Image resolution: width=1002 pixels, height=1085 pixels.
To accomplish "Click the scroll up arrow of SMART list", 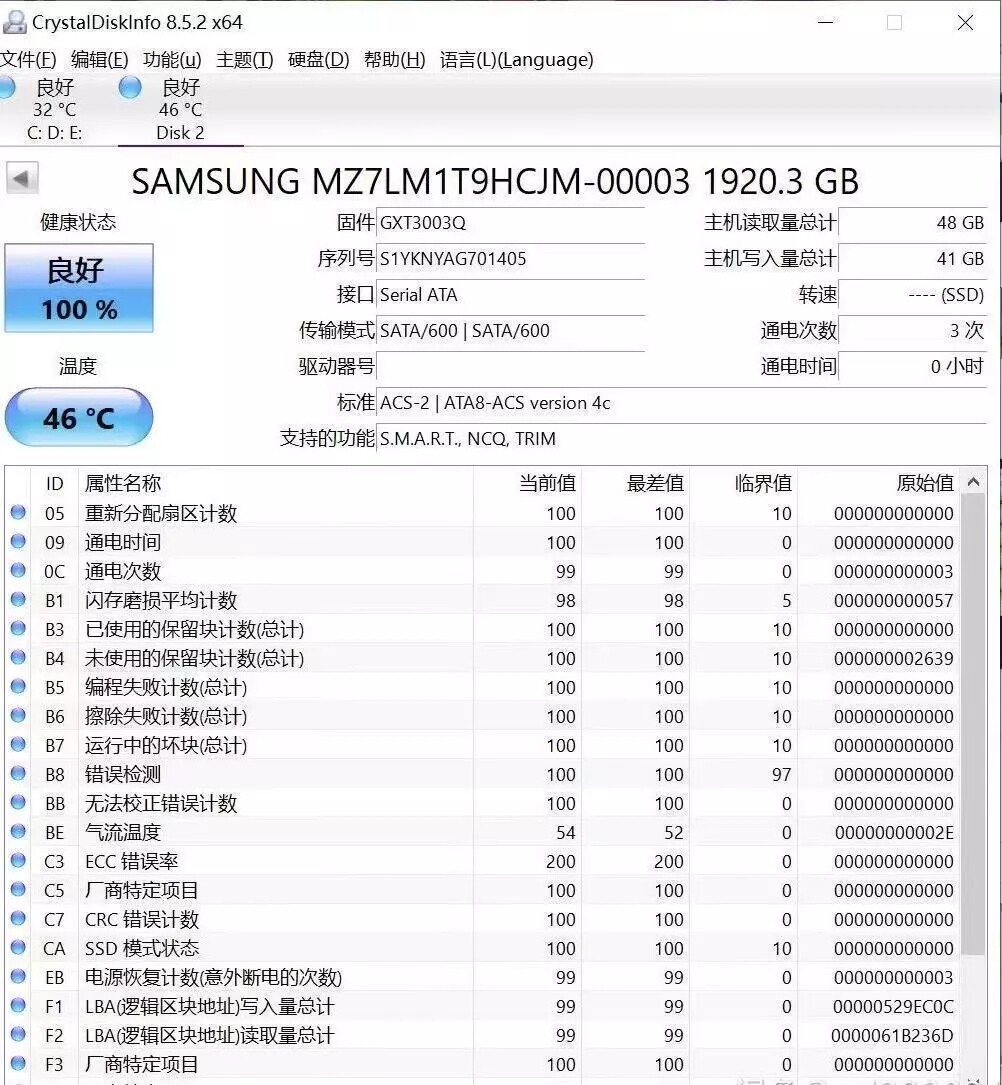I will pyautogui.click(x=974, y=482).
